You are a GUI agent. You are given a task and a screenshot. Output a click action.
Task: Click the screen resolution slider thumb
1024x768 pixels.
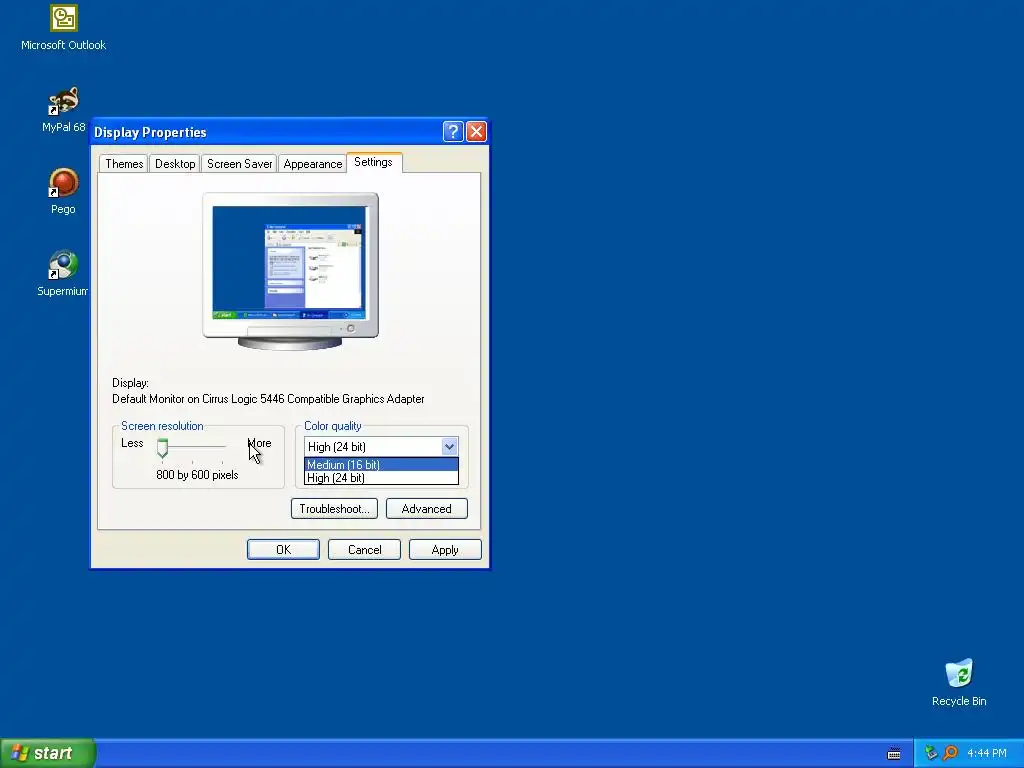[x=163, y=448]
